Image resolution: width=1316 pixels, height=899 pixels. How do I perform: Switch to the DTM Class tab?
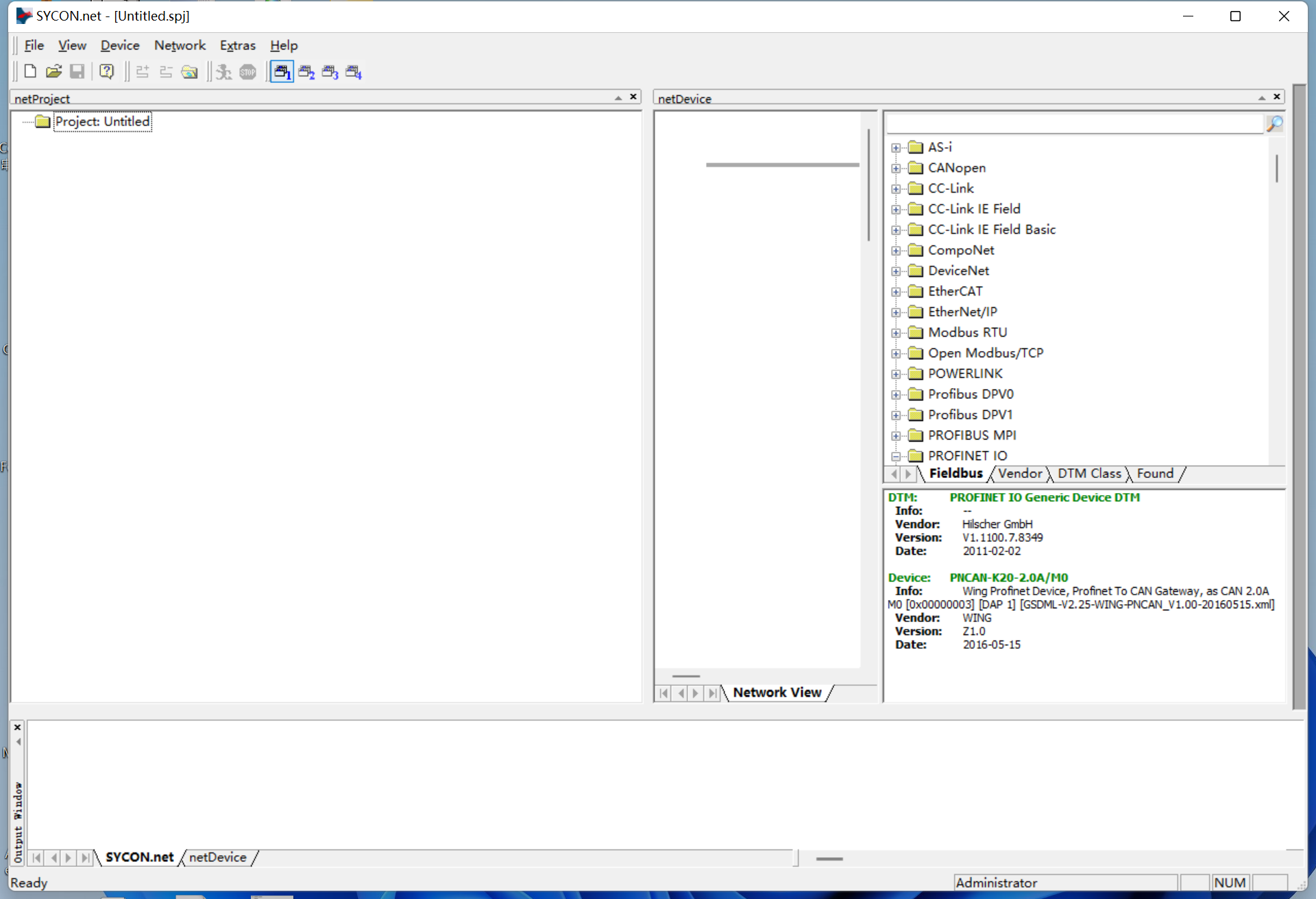click(x=1089, y=473)
